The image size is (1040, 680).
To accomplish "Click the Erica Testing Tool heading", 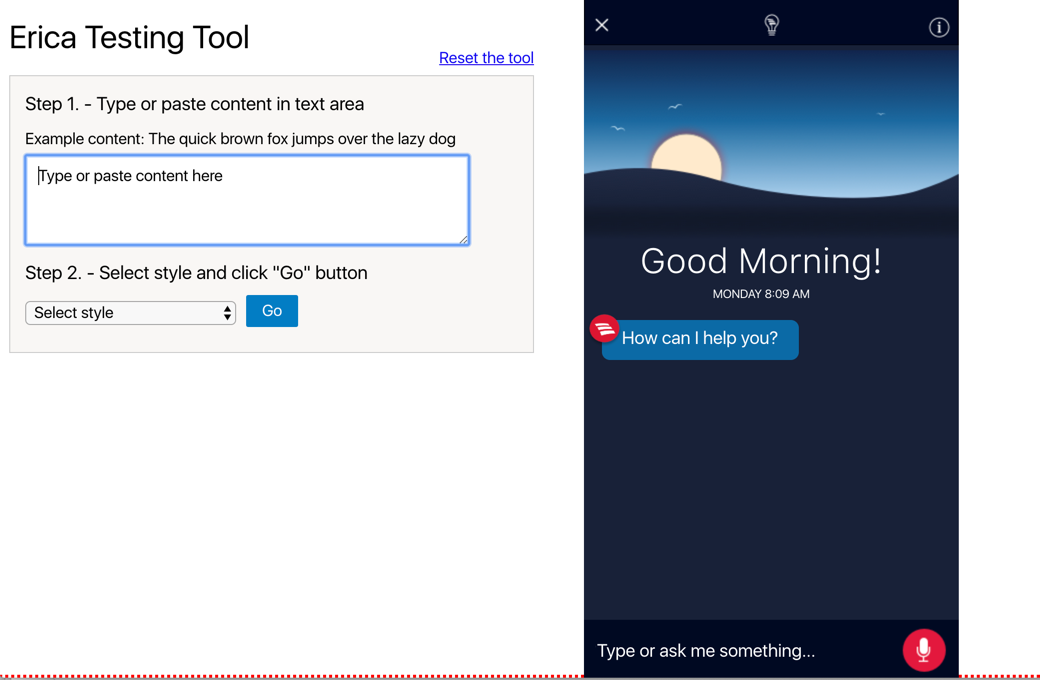I will 129,37.
